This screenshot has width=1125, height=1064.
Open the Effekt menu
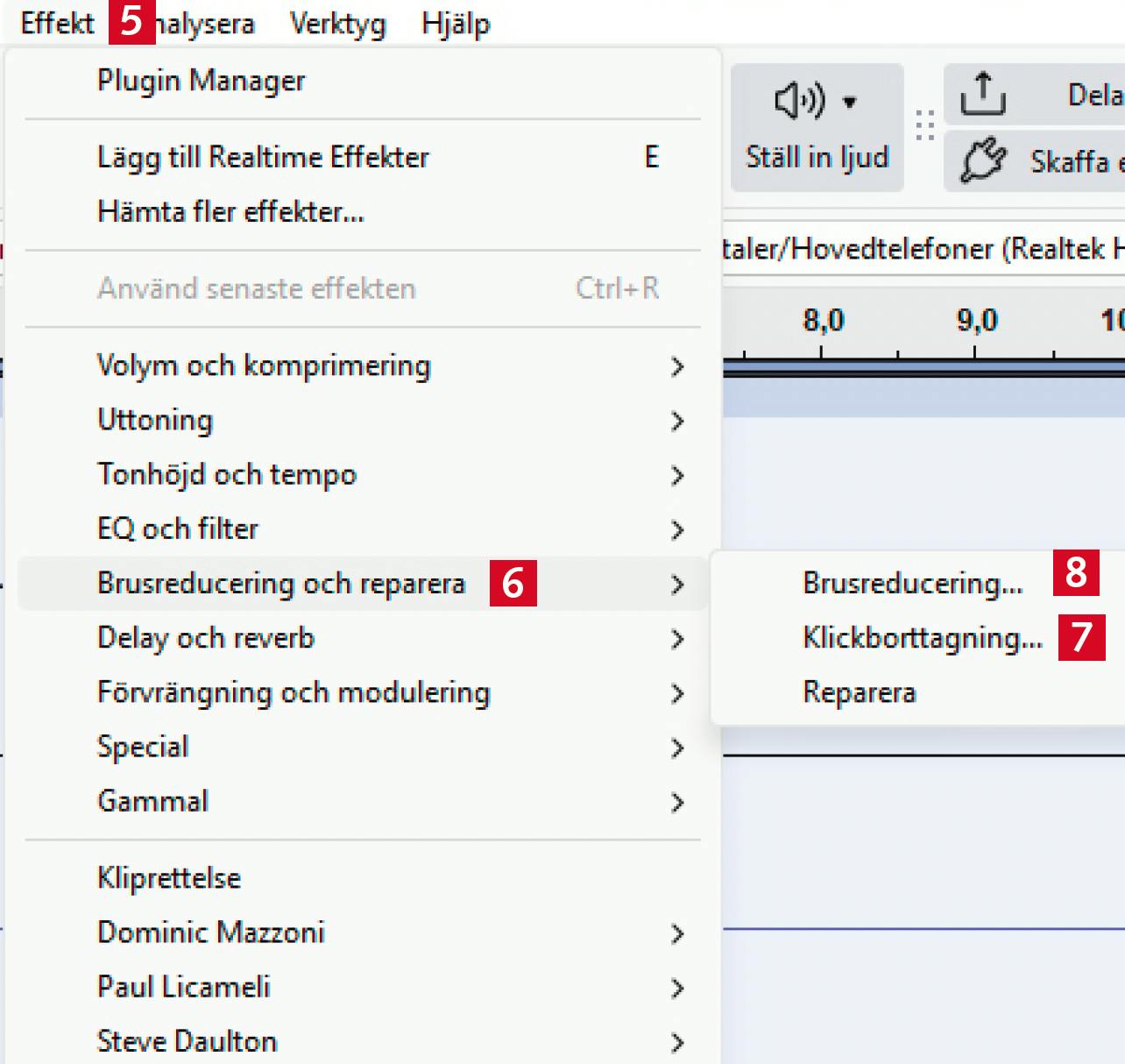[57, 24]
